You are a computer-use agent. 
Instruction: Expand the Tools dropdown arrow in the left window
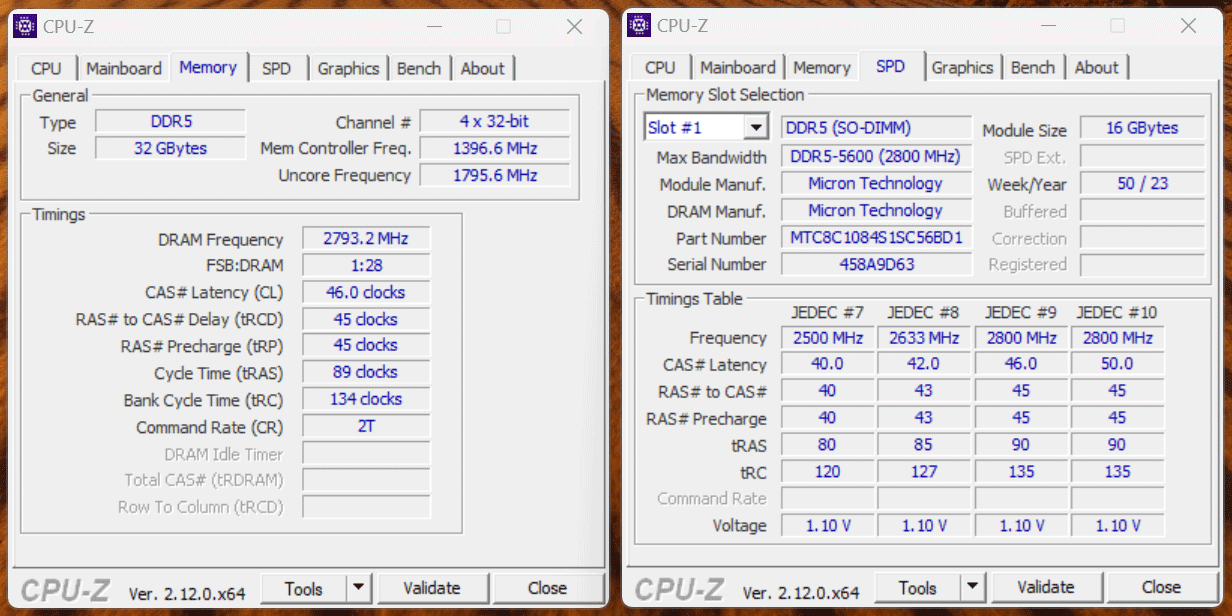(x=359, y=588)
